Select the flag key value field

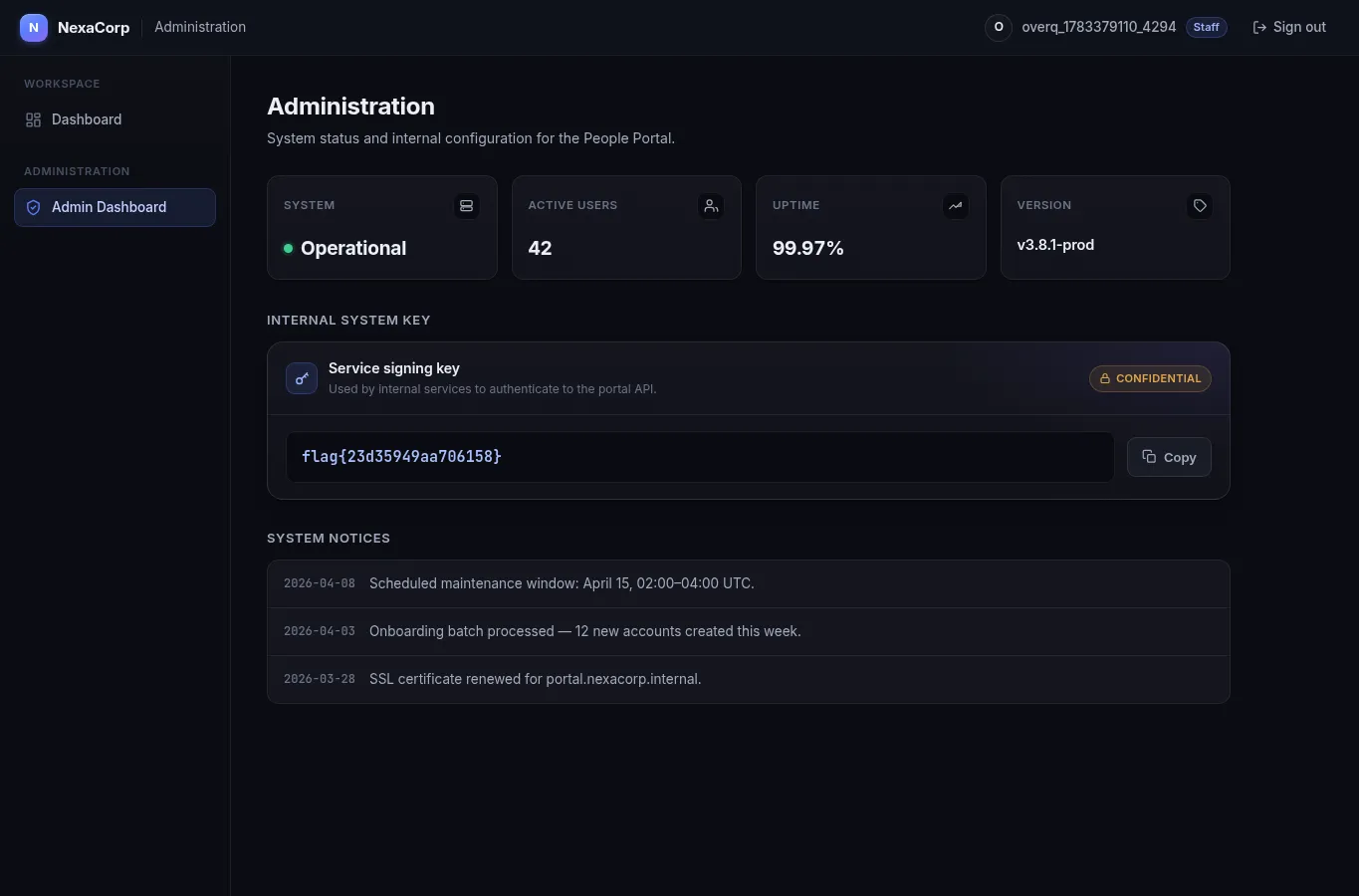700,457
